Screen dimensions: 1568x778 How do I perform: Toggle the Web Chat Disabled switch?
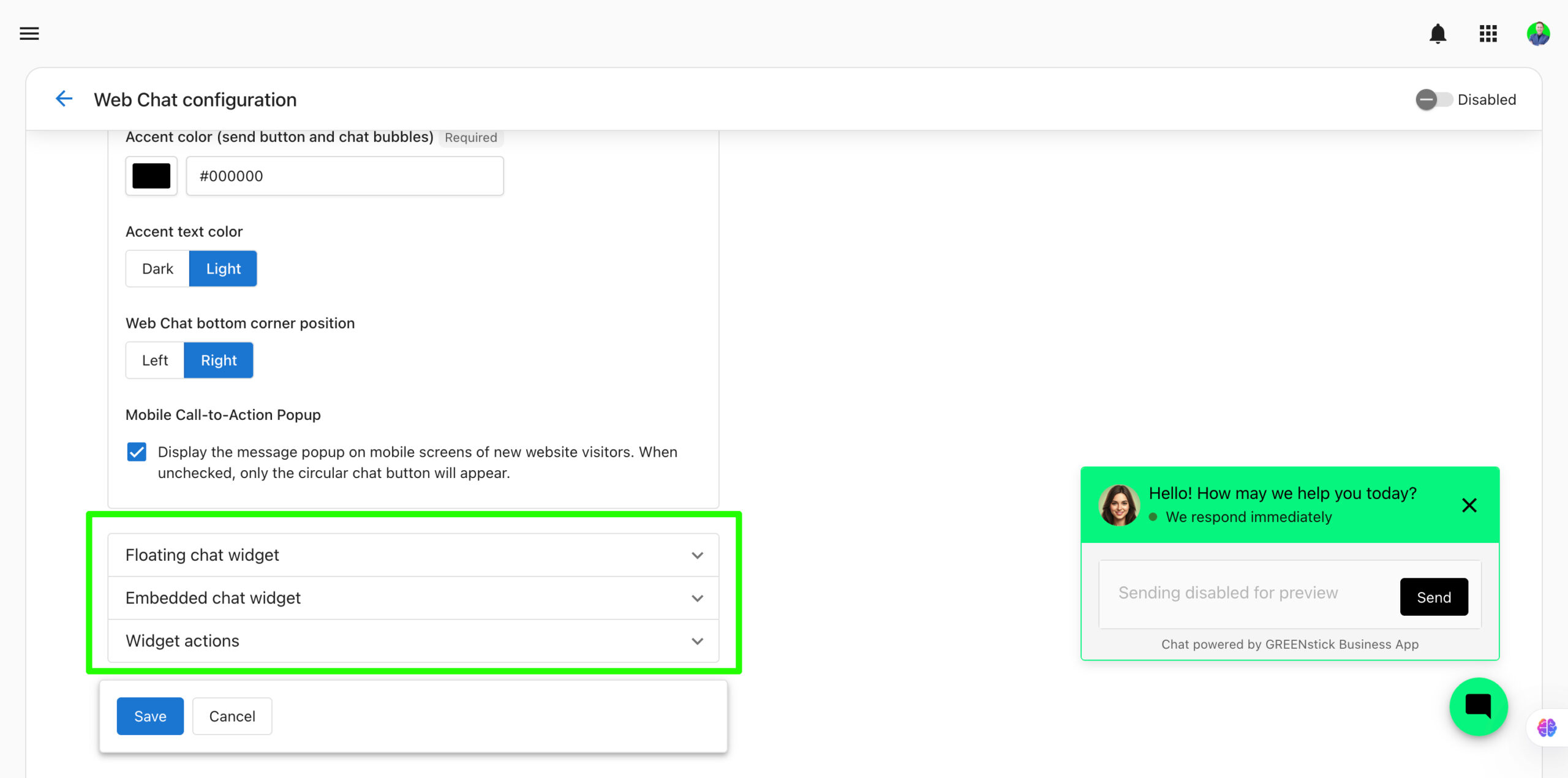coord(1433,100)
